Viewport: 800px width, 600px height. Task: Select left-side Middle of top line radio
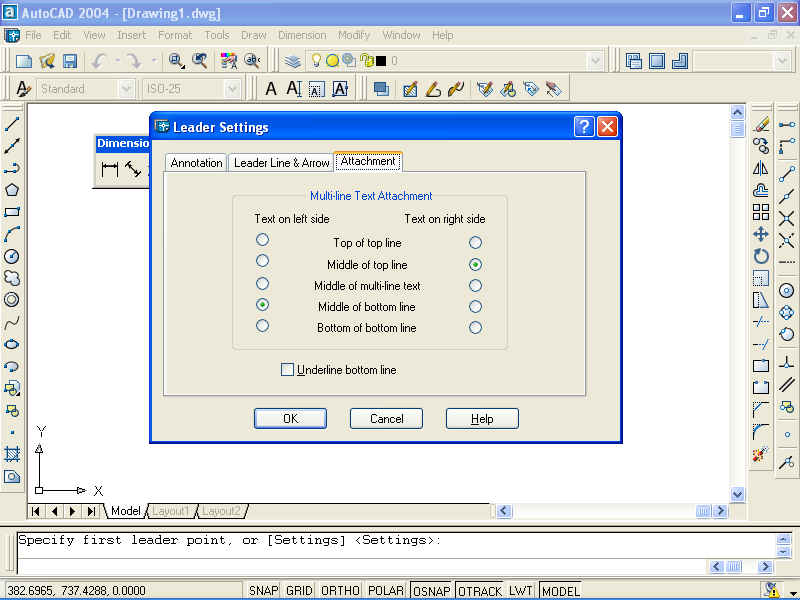(262, 261)
